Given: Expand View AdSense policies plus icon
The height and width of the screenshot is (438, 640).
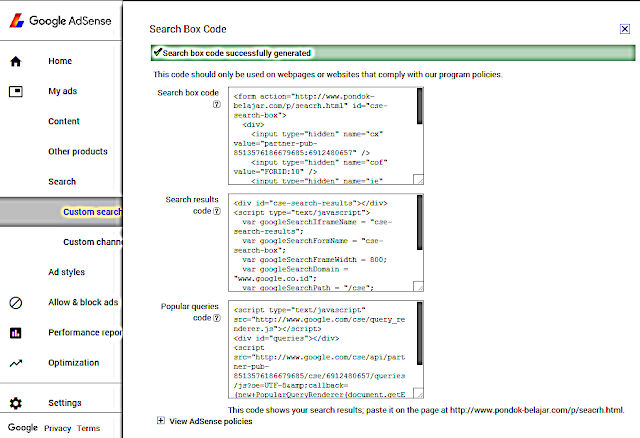Looking at the screenshot, I should [161, 420].
